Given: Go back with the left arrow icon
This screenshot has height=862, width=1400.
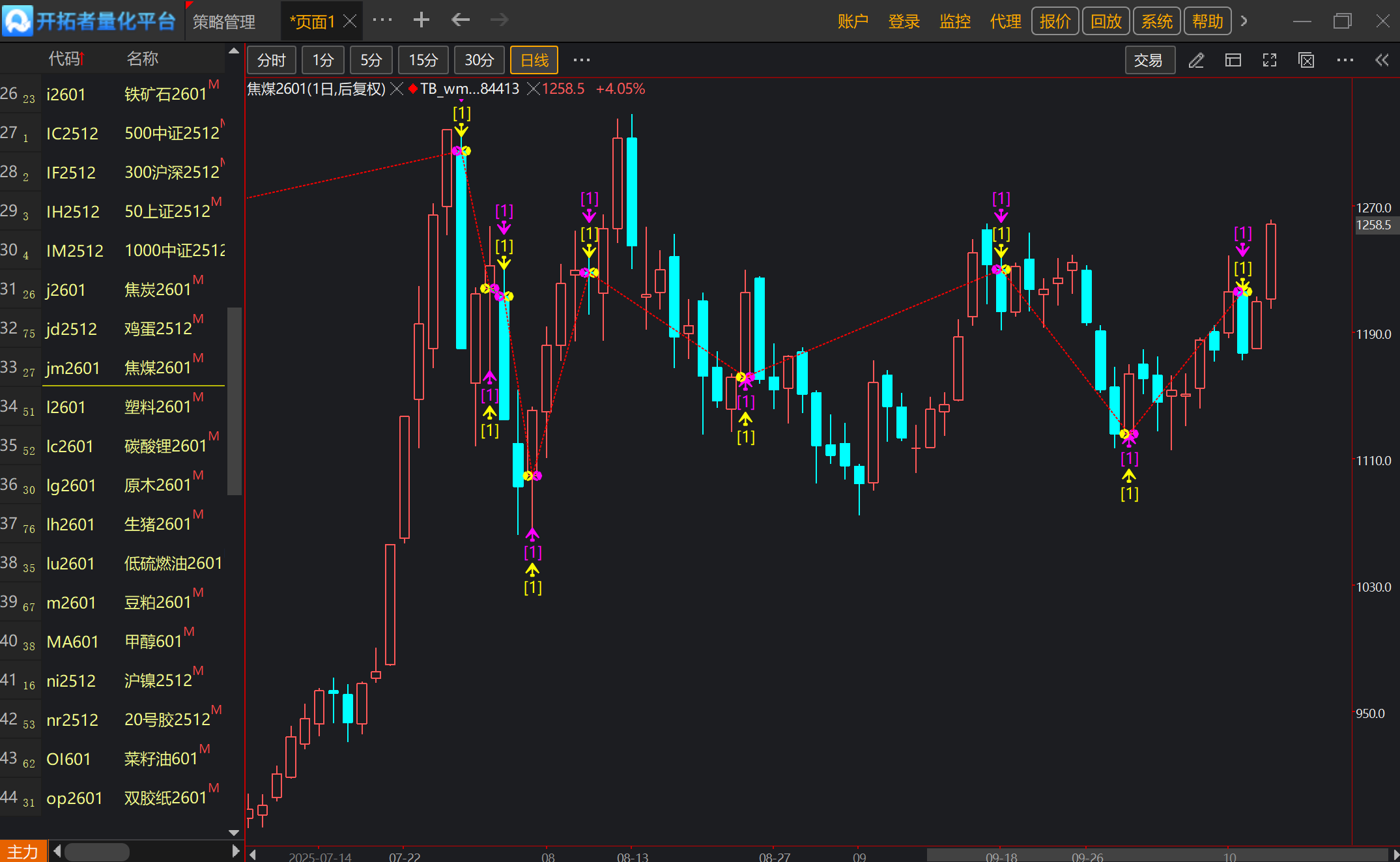Looking at the screenshot, I should (x=460, y=20).
